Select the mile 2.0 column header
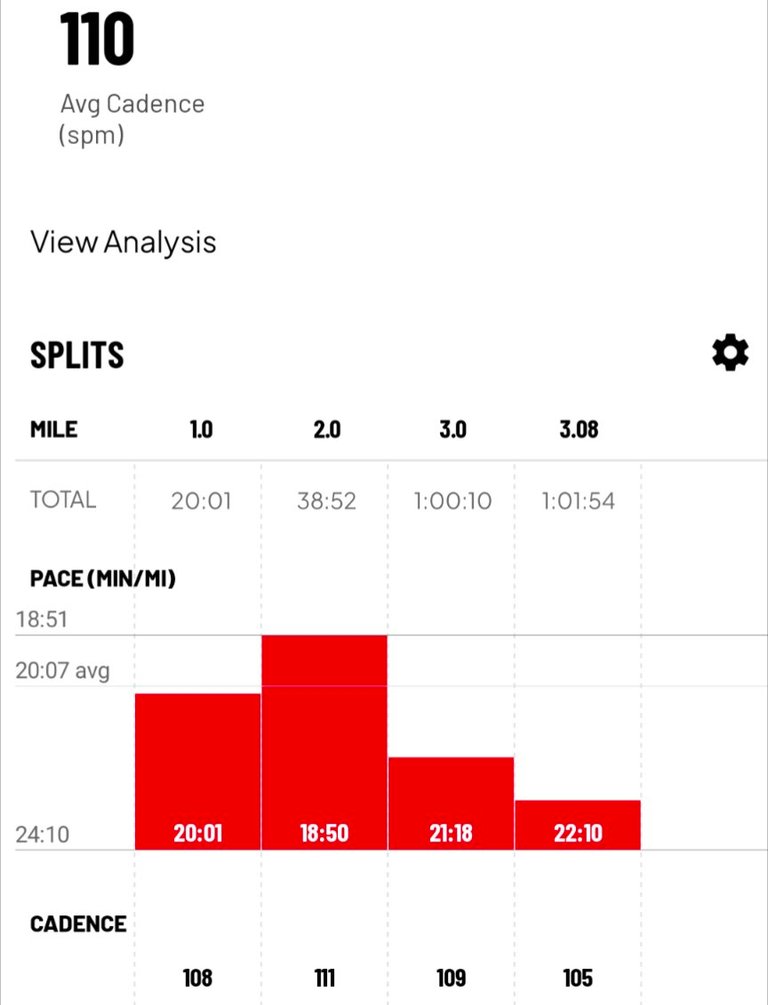 [x=327, y=430]
